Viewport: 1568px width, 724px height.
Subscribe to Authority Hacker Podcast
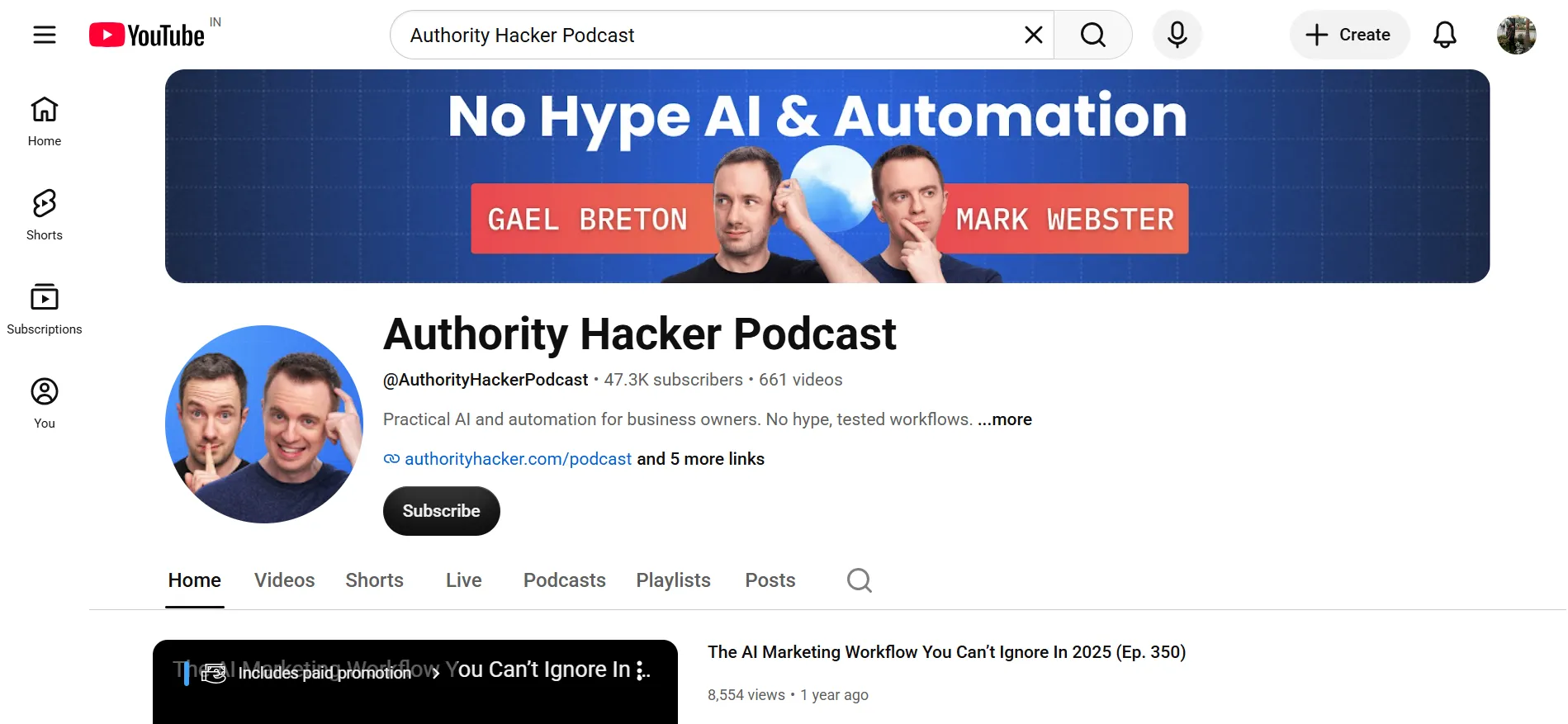coord(442,511)
